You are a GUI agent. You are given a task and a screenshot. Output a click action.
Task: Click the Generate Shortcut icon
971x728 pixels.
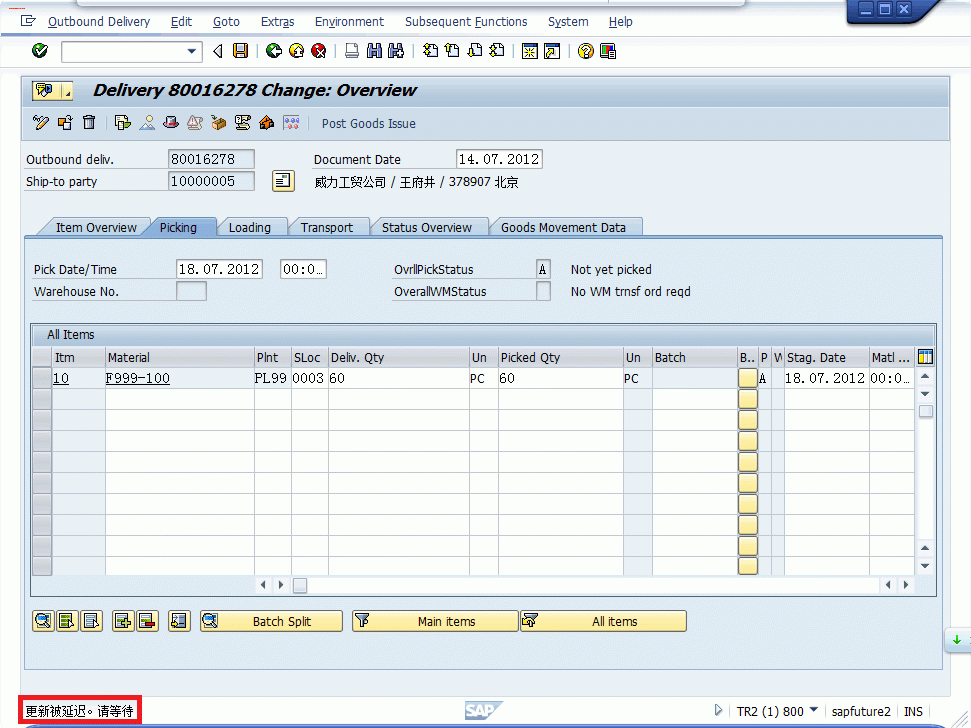pyautogui.click(x=552, y=51)
